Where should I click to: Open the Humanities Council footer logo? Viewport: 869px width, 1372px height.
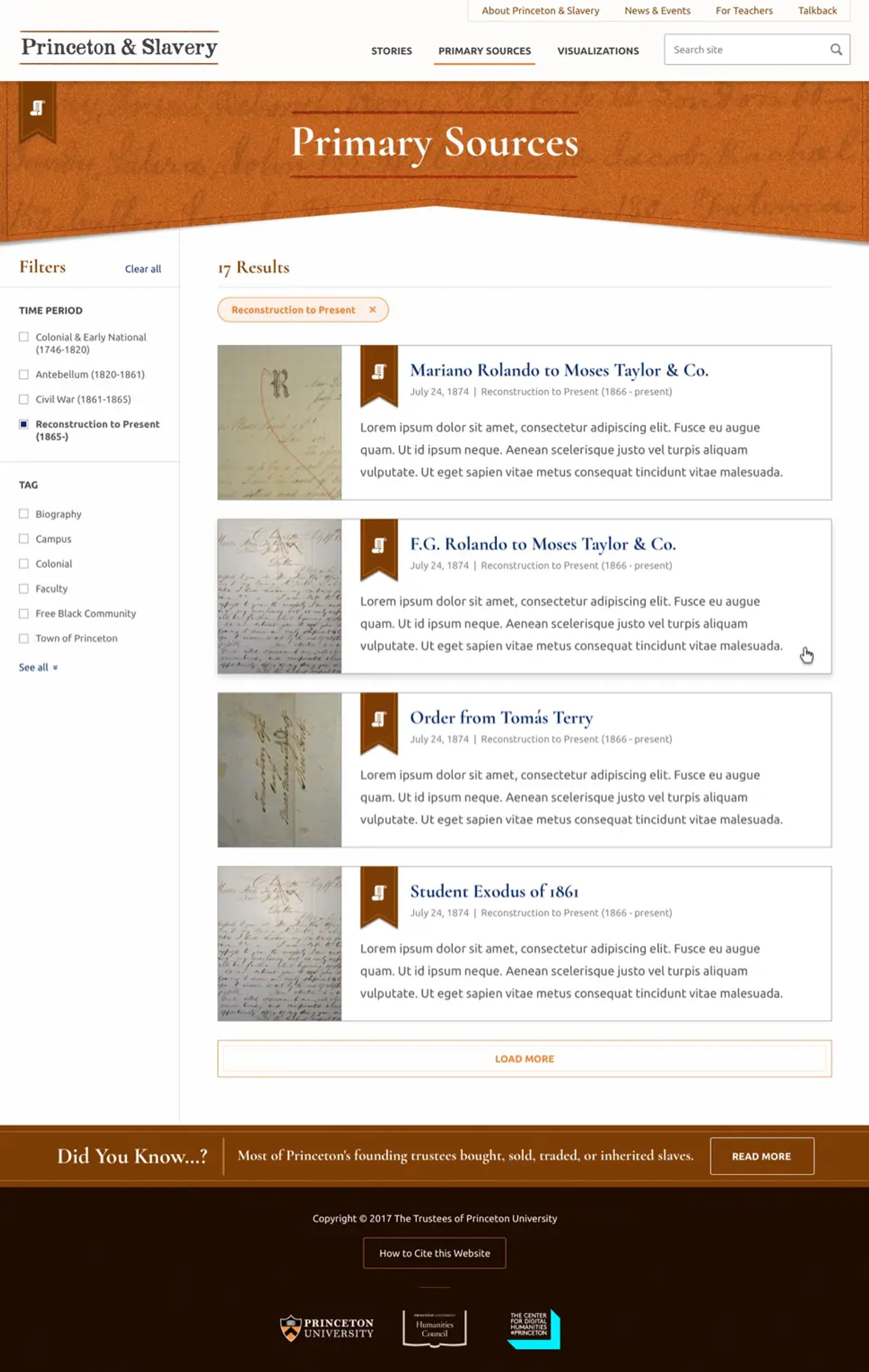click(x=434, y=1328)
